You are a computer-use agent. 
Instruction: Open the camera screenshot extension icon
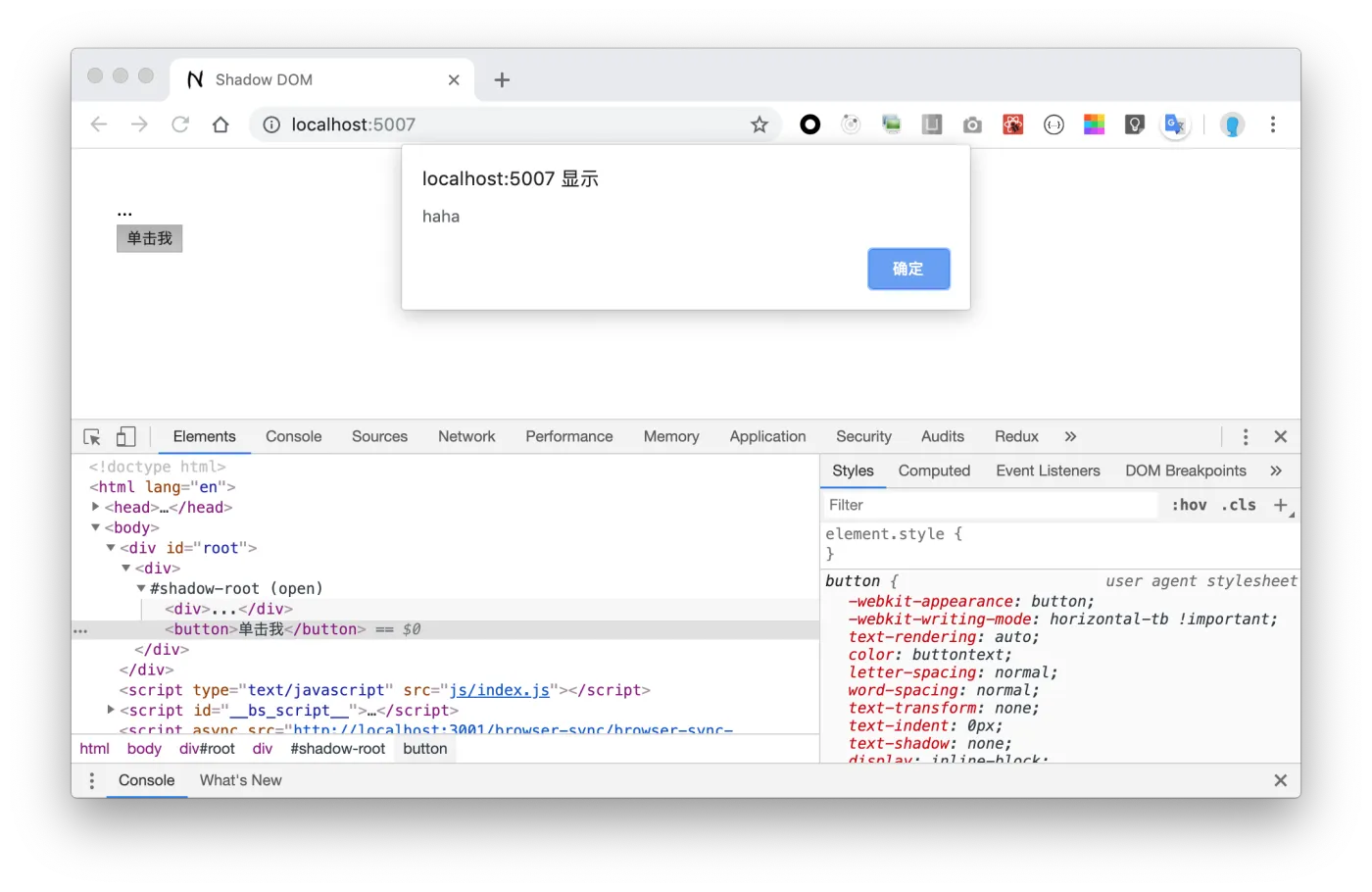tap(972, 124)
